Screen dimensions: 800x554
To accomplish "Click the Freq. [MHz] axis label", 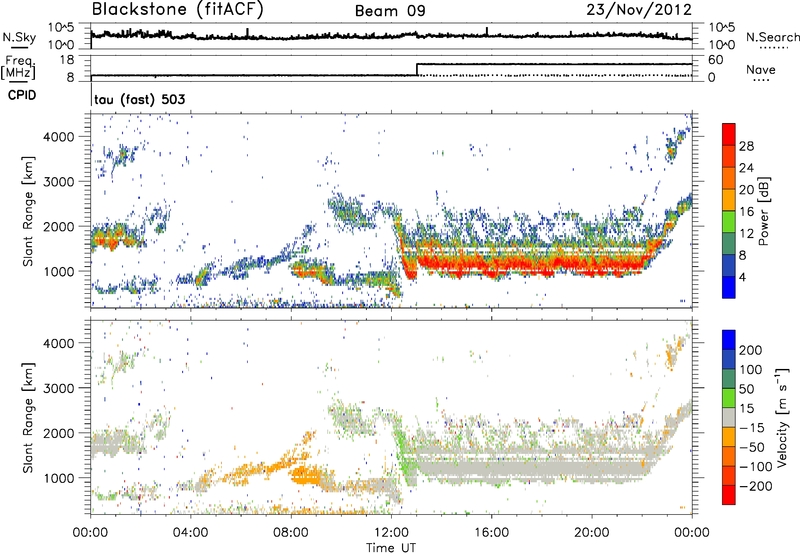I will pyautogui.click(x=18, y=68).
